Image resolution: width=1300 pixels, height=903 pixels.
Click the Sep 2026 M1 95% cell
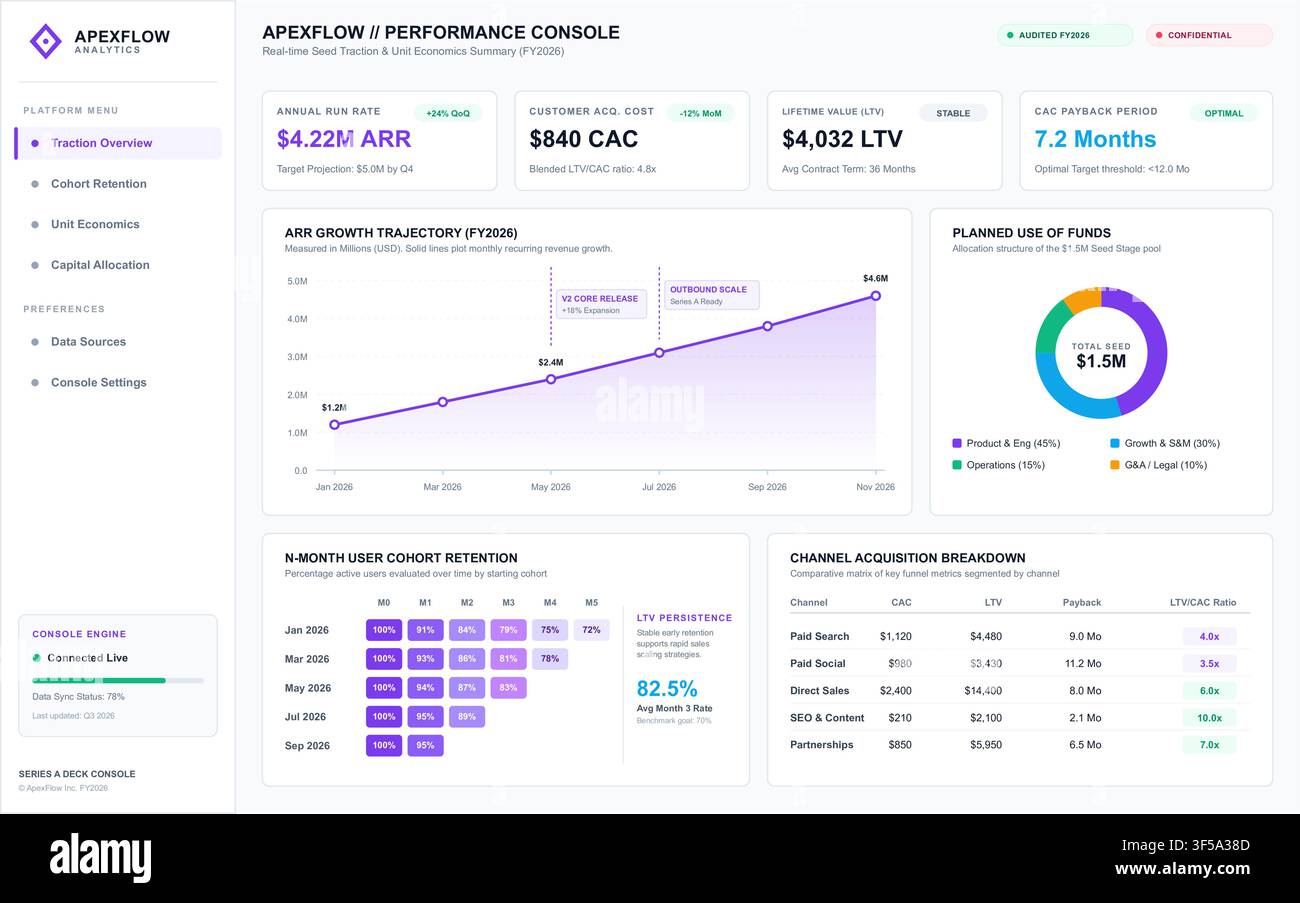pos(425,746)
